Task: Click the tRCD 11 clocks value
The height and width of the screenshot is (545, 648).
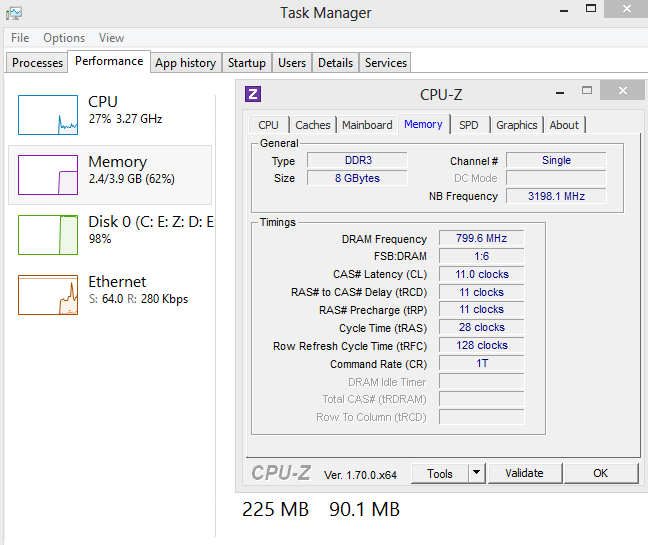Action: [x=481, y=292]
